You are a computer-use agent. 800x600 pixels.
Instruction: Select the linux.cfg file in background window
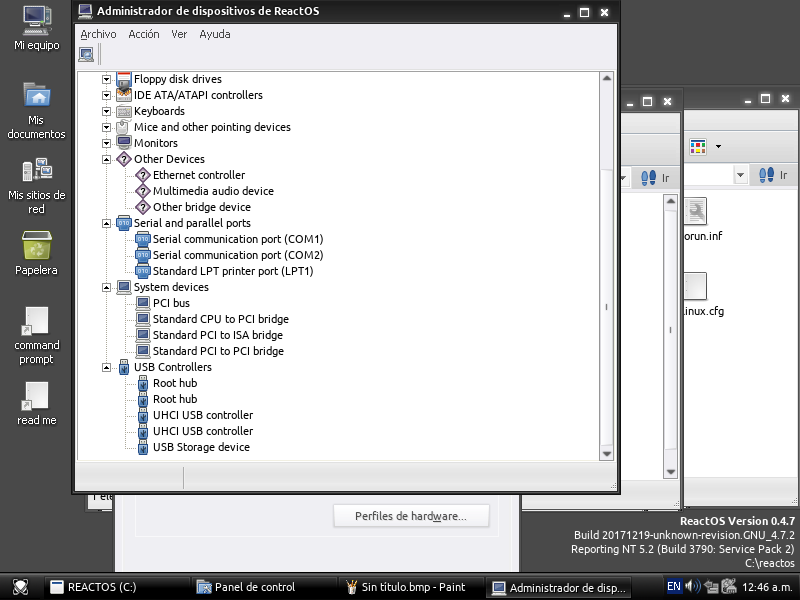[x=703, y=294]
